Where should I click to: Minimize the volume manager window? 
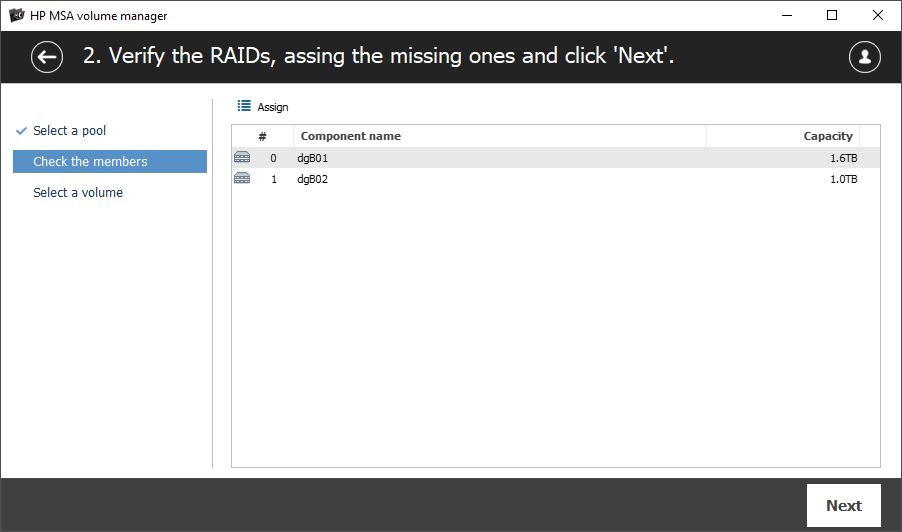[787, 15]
